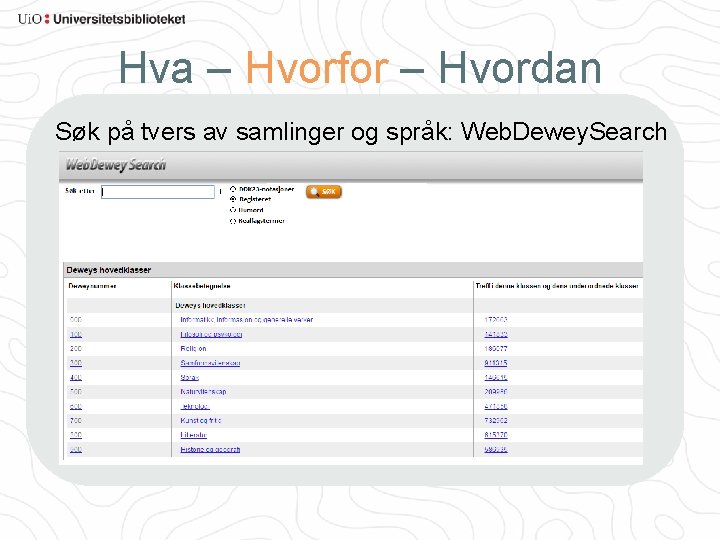Click Dewey number 200 cell
This screenshot has width=720, height=540.
point(76,349)
